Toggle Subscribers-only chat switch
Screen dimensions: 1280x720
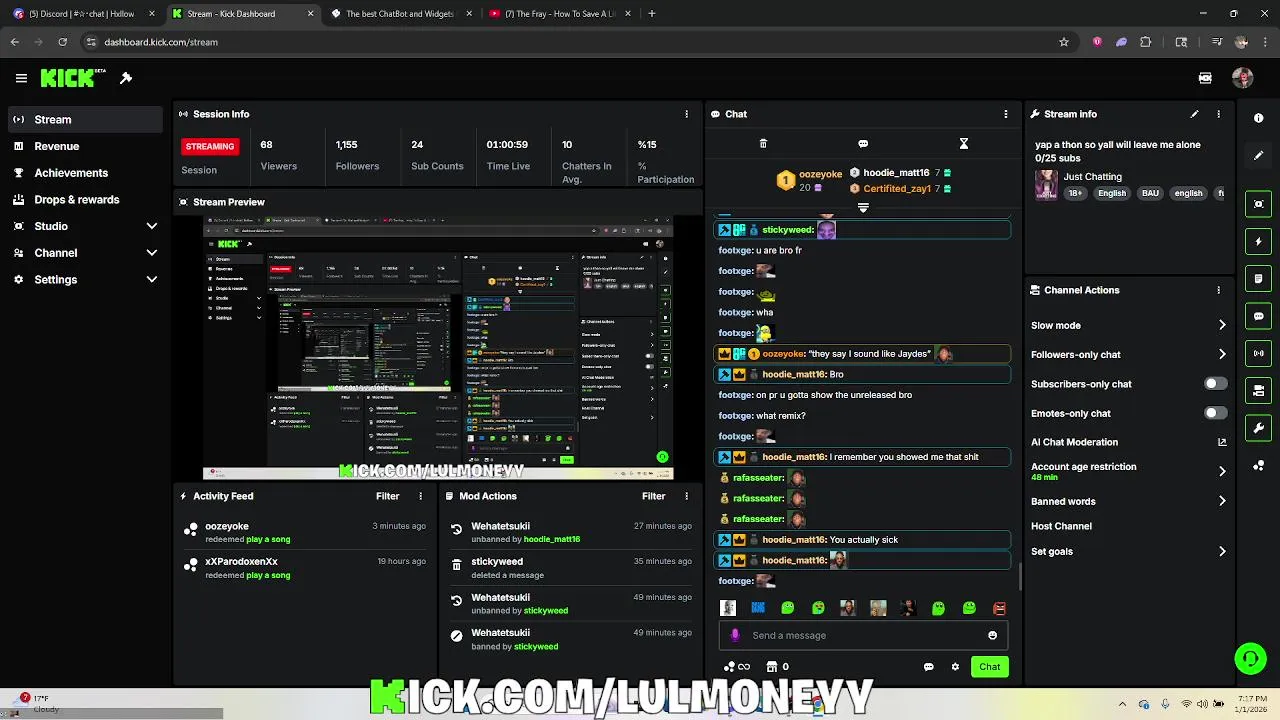tap(1215, 384)
